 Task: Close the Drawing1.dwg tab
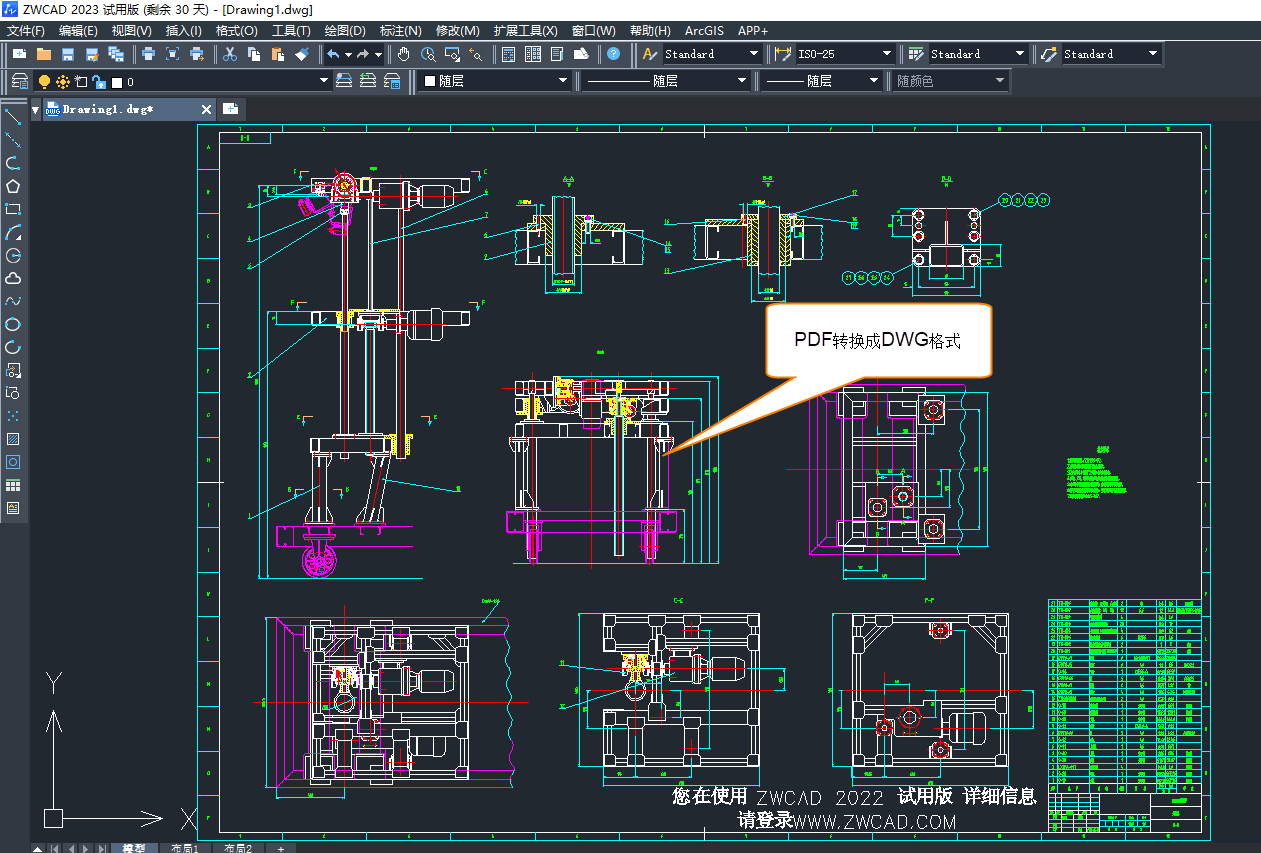[x=207, y=109]
